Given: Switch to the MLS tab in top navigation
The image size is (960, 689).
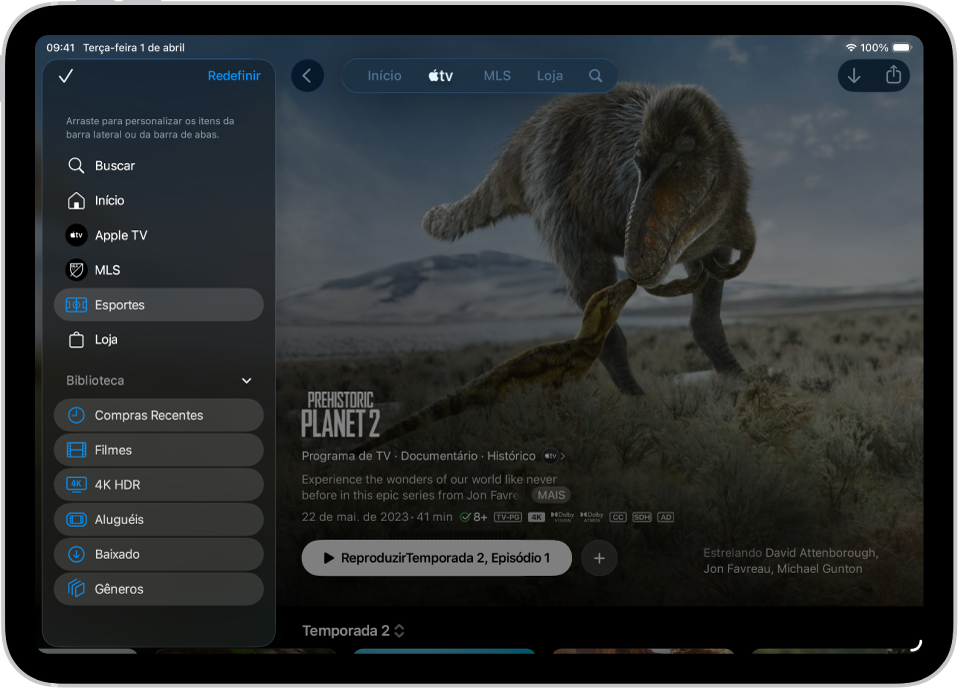Looking at the screenshot, I should tap(497, 75).
